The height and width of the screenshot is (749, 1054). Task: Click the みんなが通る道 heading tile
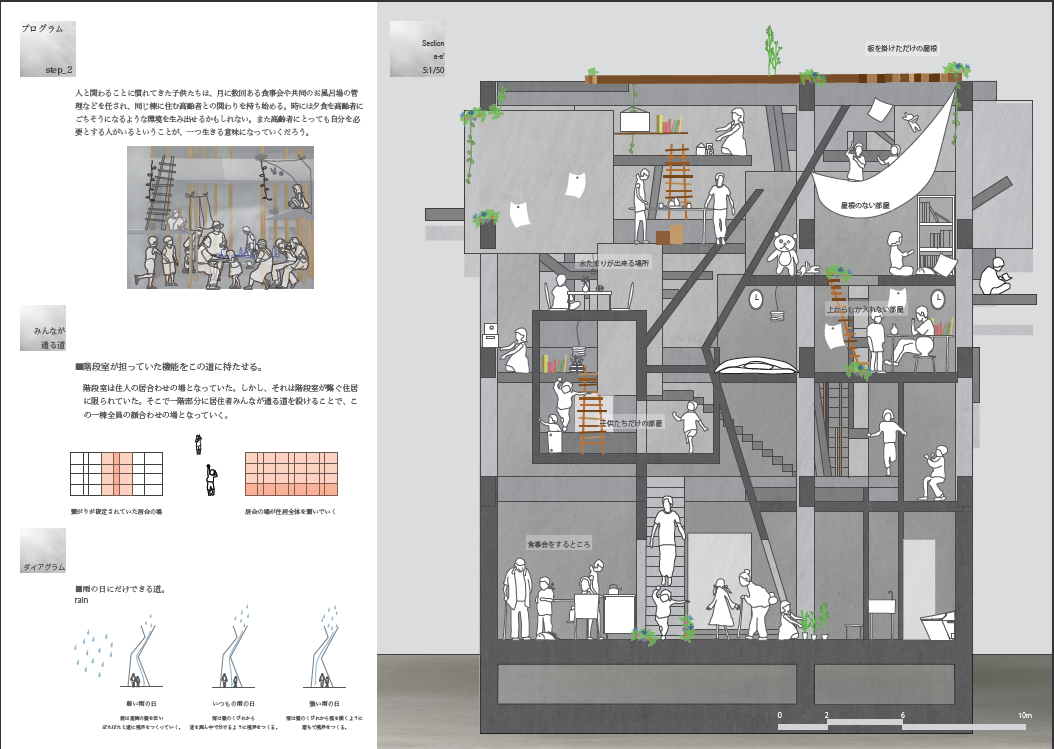coord(43,328)
